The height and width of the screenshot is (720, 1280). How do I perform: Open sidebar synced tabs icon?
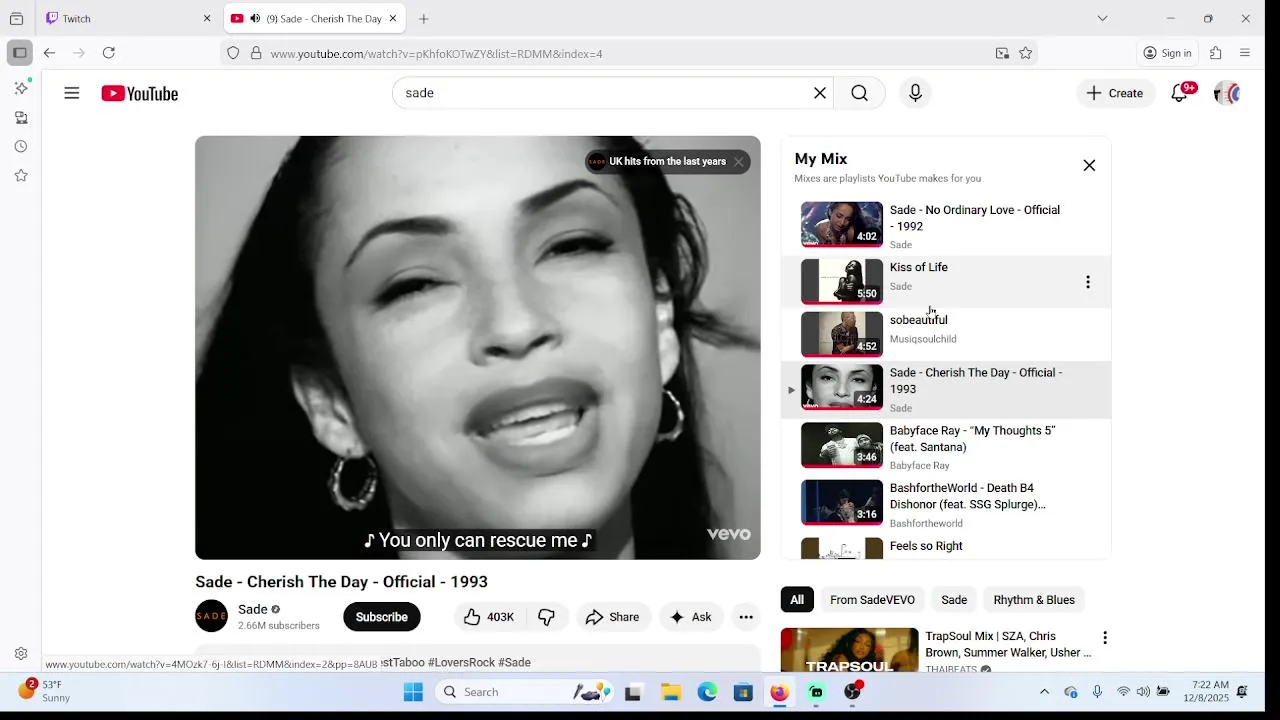click(21, 117)
